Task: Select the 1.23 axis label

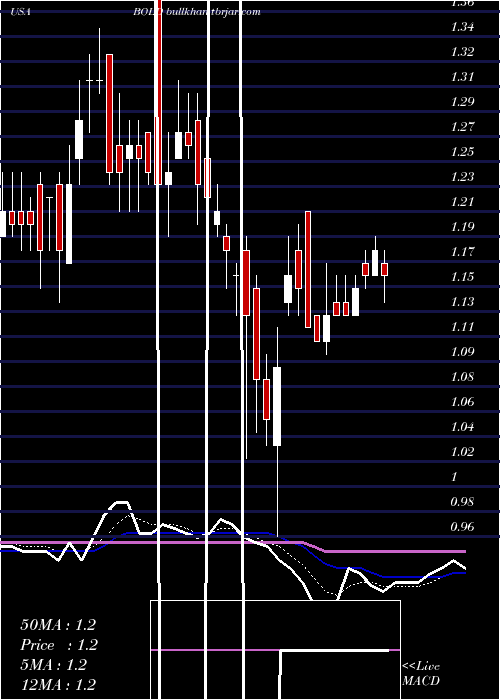Action: point(462,177)
